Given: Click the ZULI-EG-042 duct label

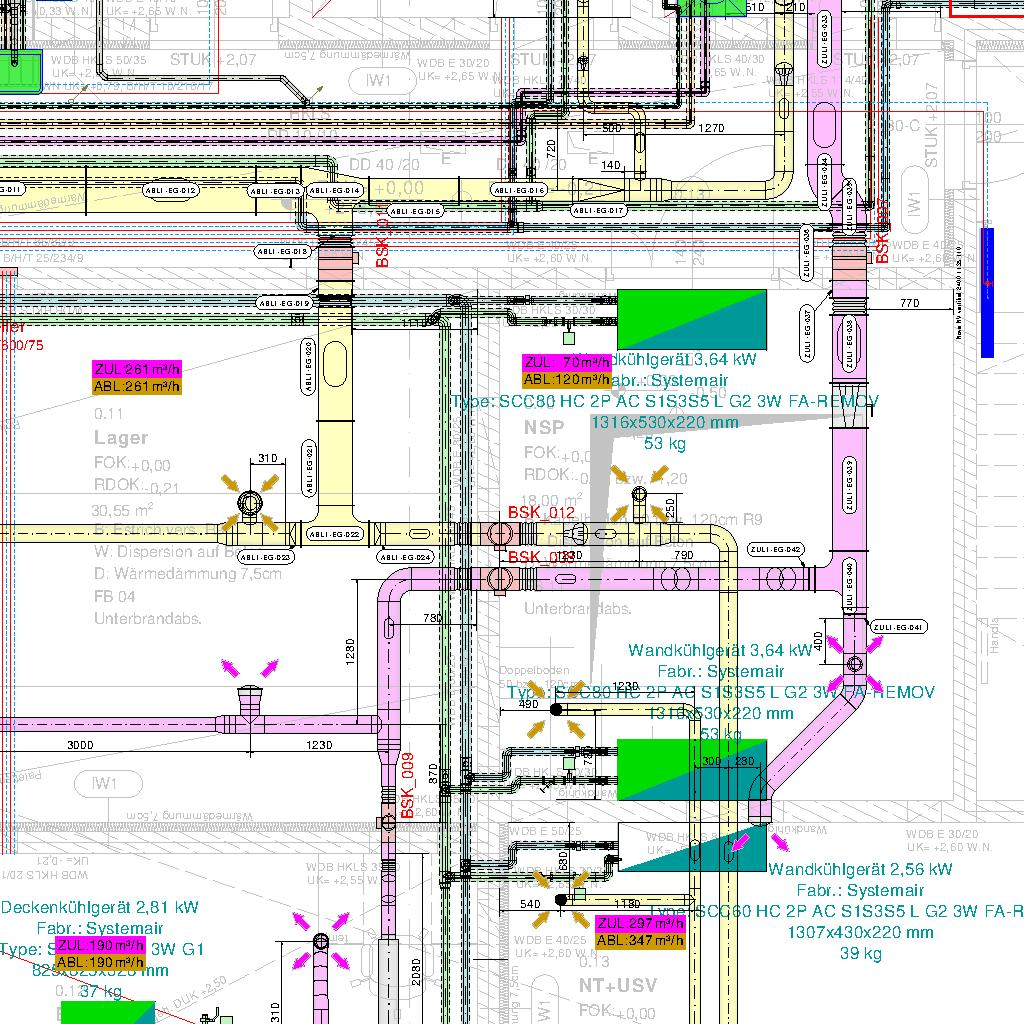Looking at the screenshot, I should click(776, 550).
